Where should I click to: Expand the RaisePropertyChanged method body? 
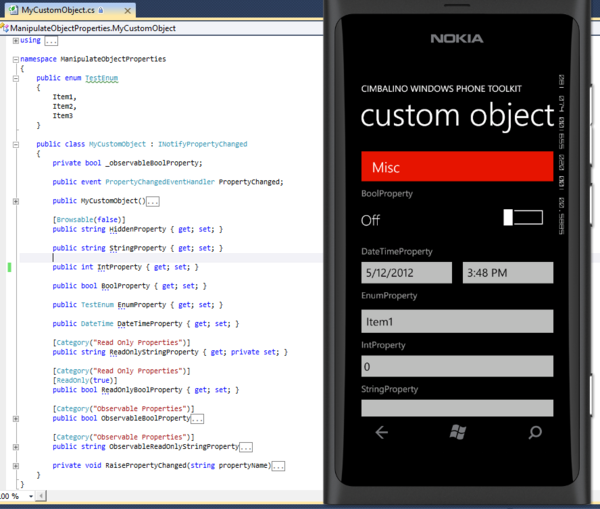click(x=16, y=466)
